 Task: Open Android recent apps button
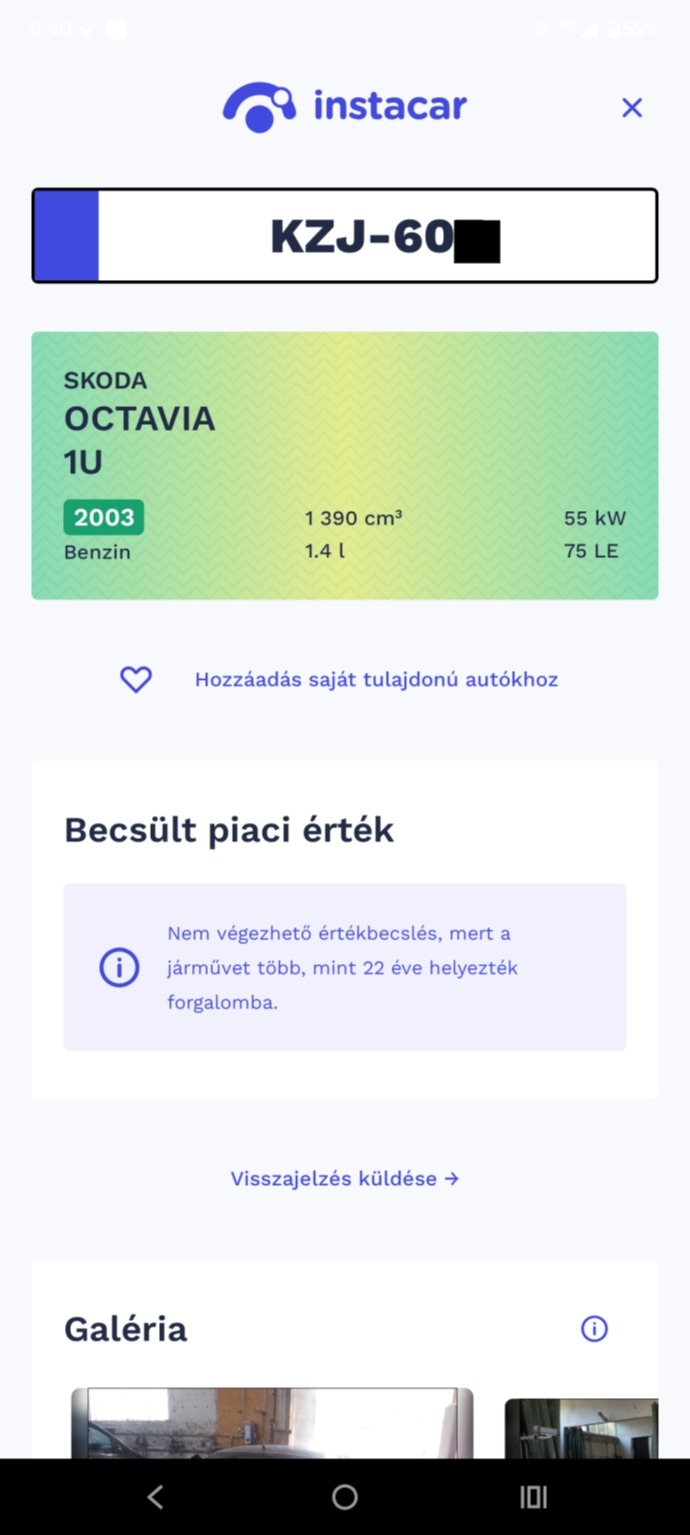pyautogui.click(x=534, y=1496)
